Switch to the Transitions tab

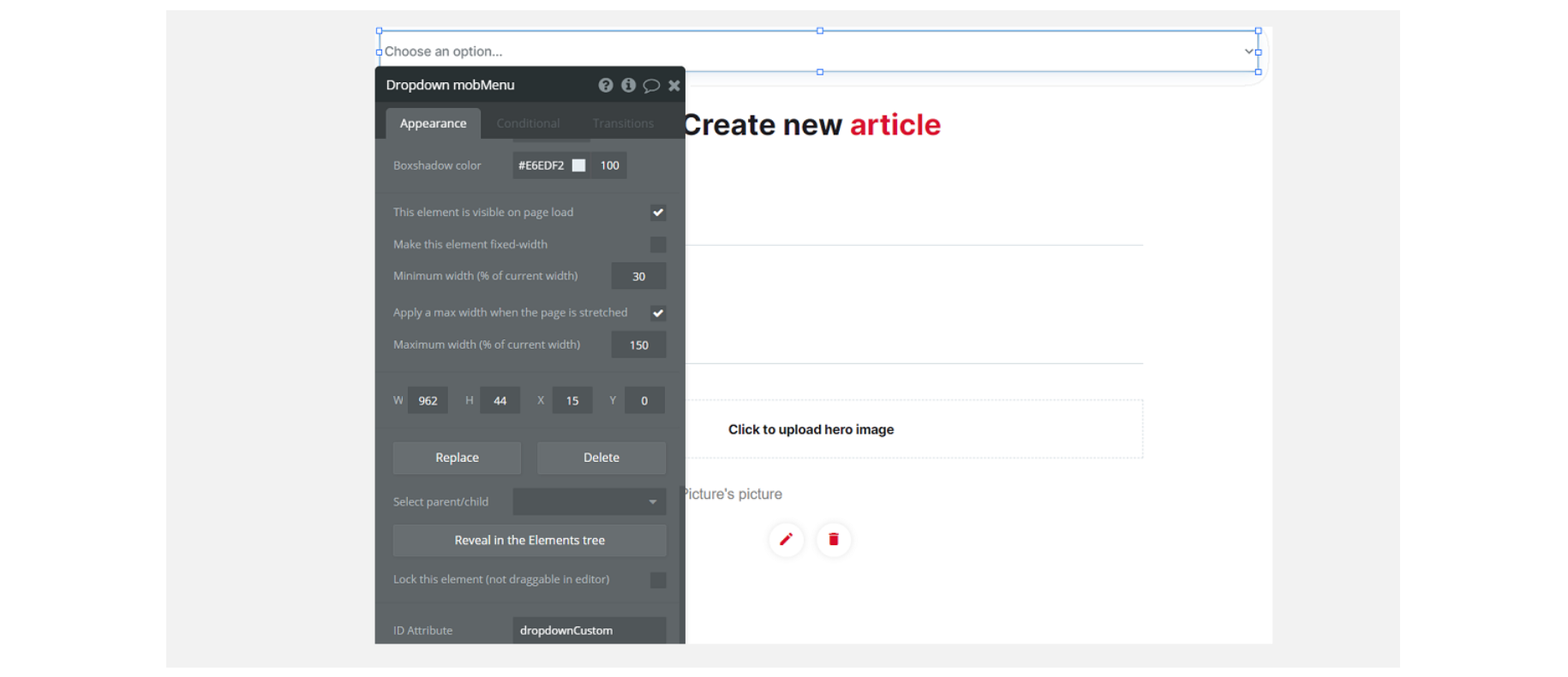[x=623, y=123]
